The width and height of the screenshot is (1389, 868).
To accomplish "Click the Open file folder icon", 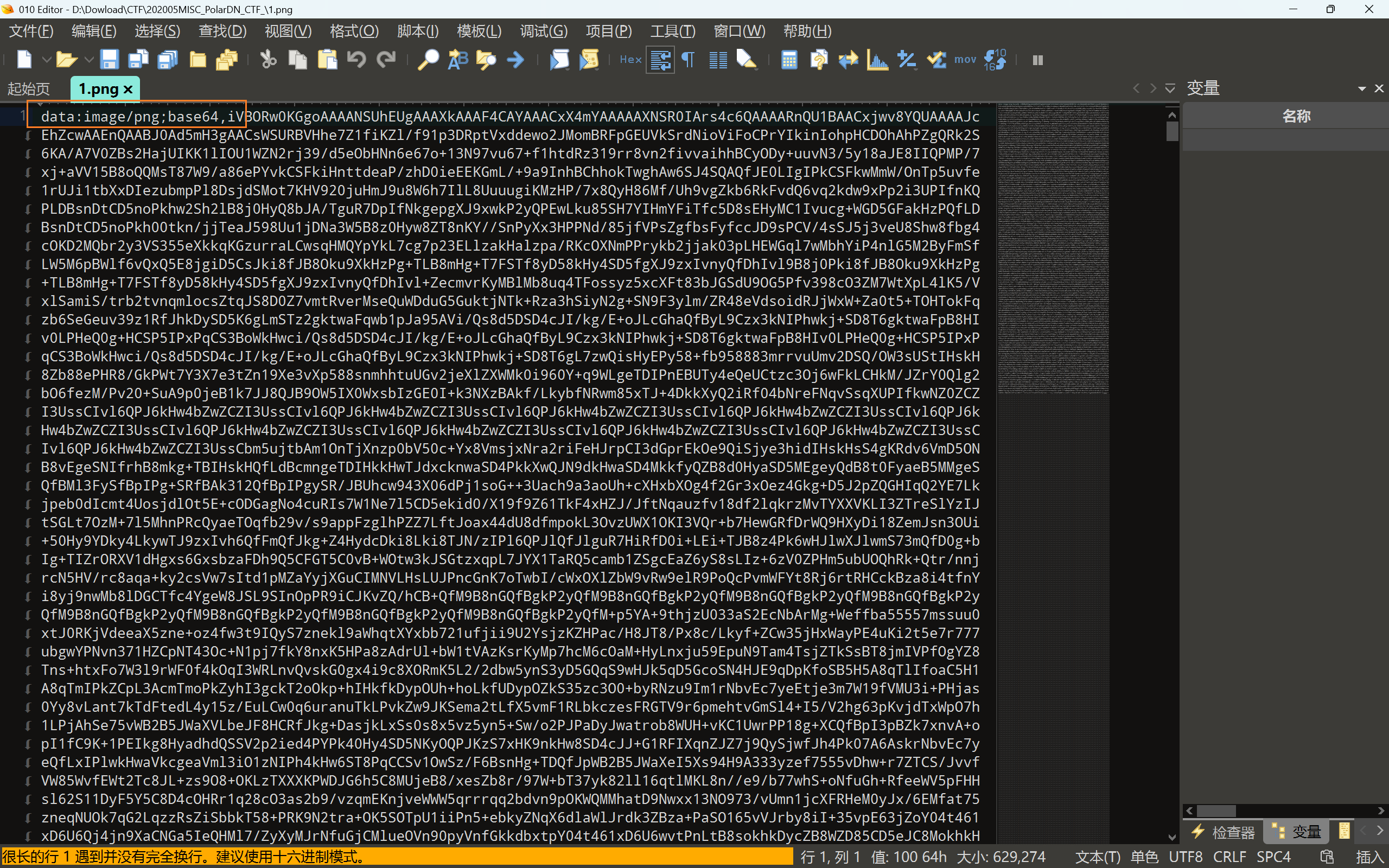I will [66, 59].
